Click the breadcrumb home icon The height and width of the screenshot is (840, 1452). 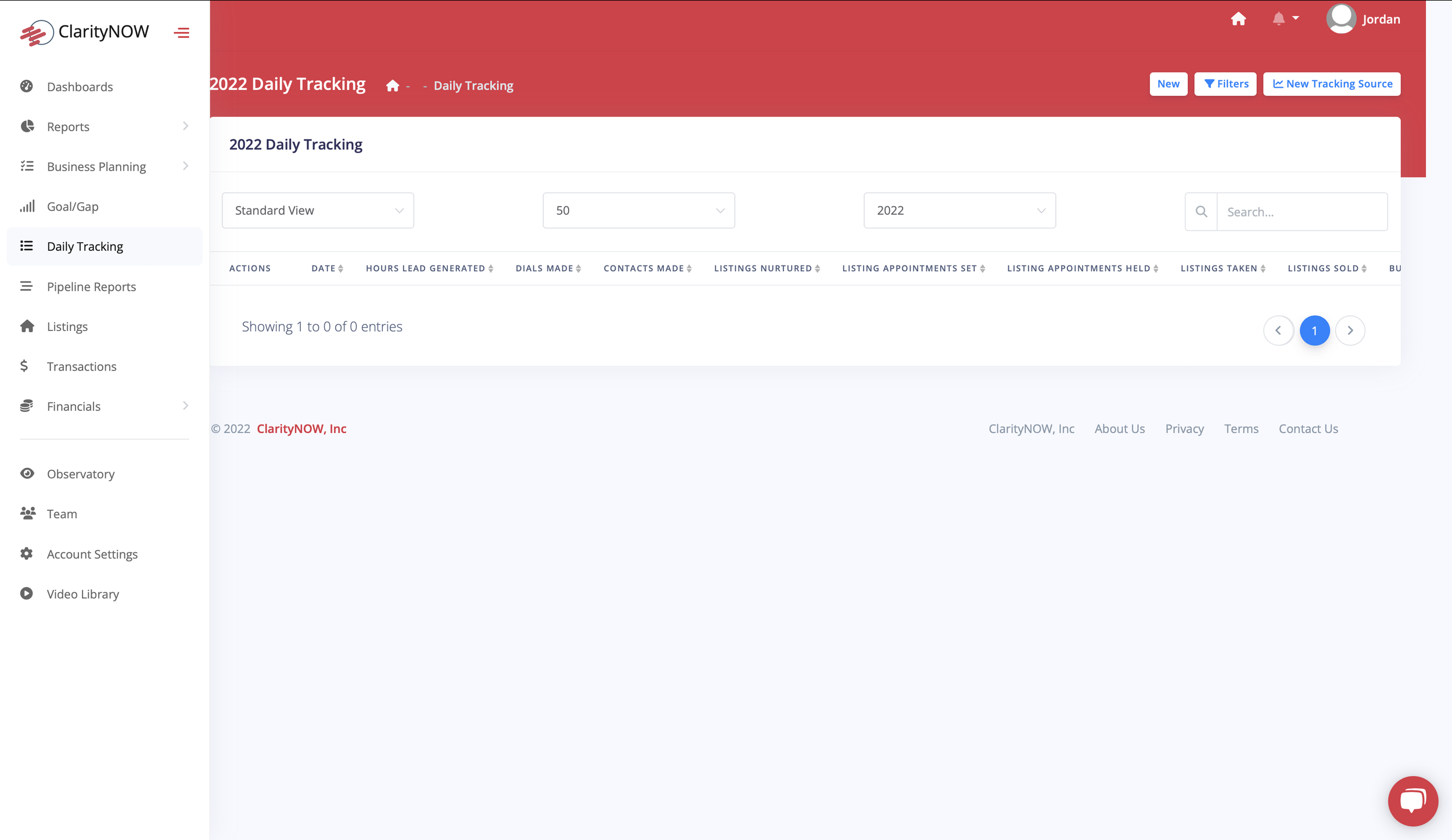coord(393,86)
